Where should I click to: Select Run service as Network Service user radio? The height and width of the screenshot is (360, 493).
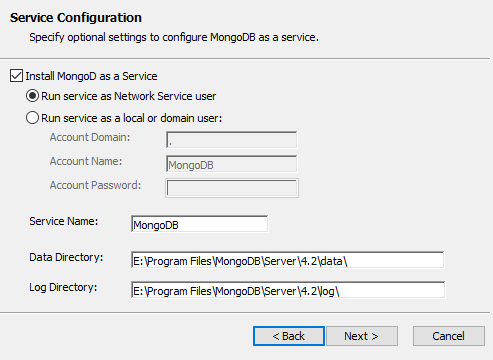(x=32, y=96)
